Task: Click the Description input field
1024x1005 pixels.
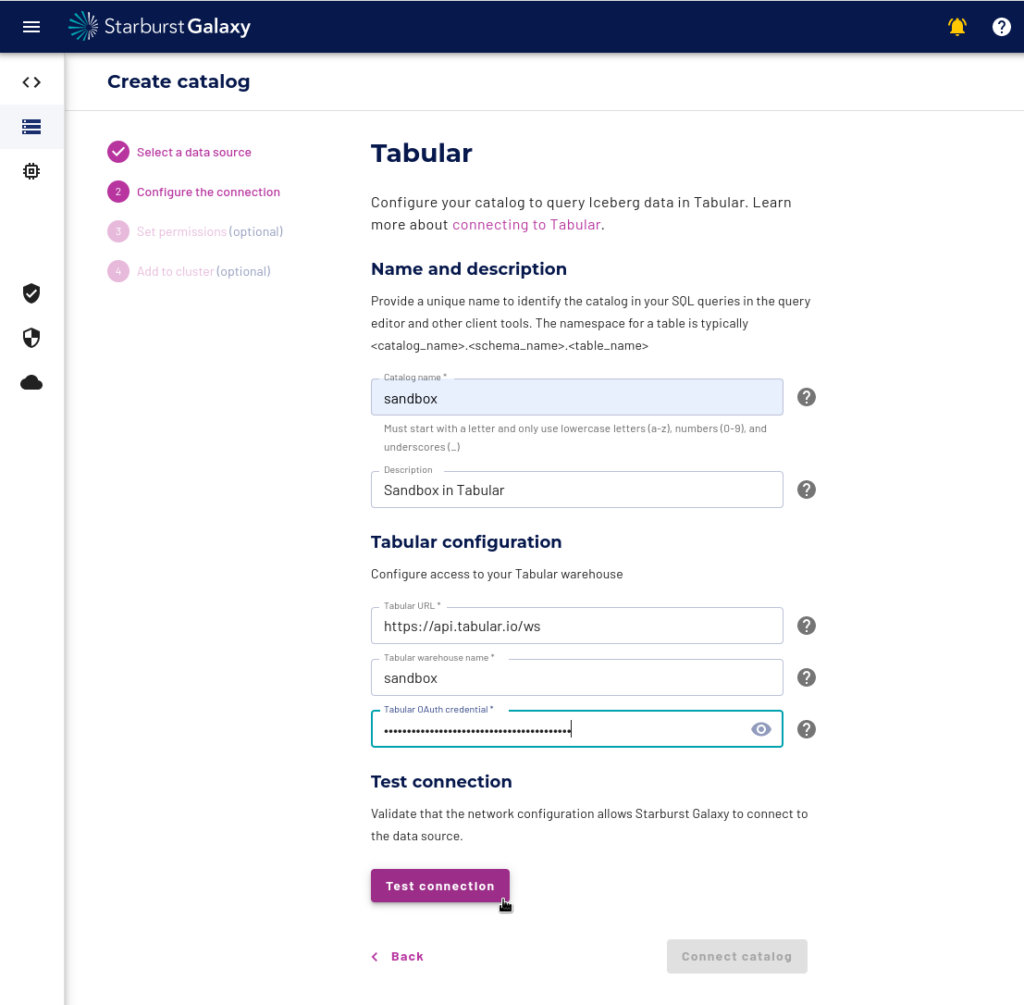Action: tap(577, 490)
